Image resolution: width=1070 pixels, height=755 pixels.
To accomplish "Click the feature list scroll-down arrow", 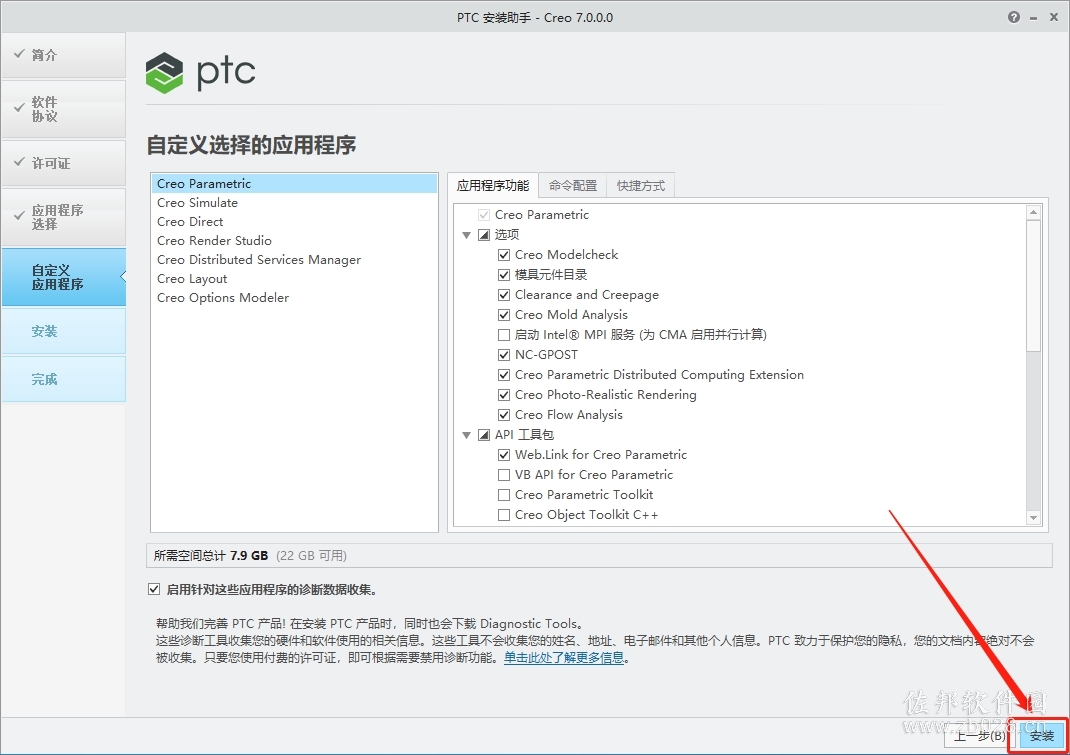I will coord(1033,518).
